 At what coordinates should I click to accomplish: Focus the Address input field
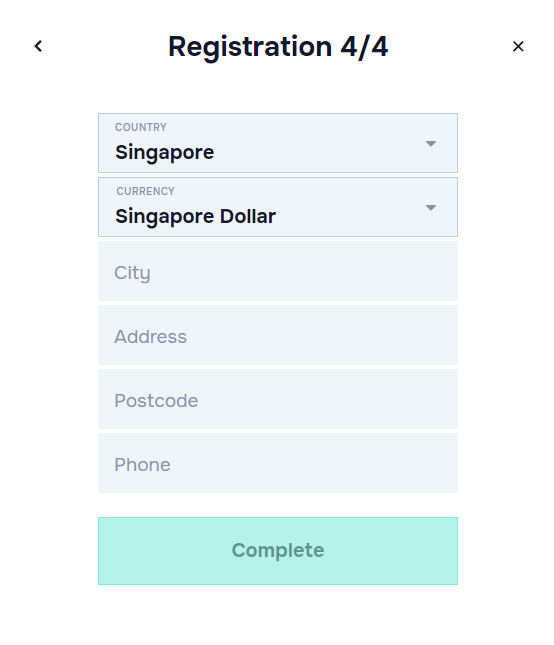(278, 335)
